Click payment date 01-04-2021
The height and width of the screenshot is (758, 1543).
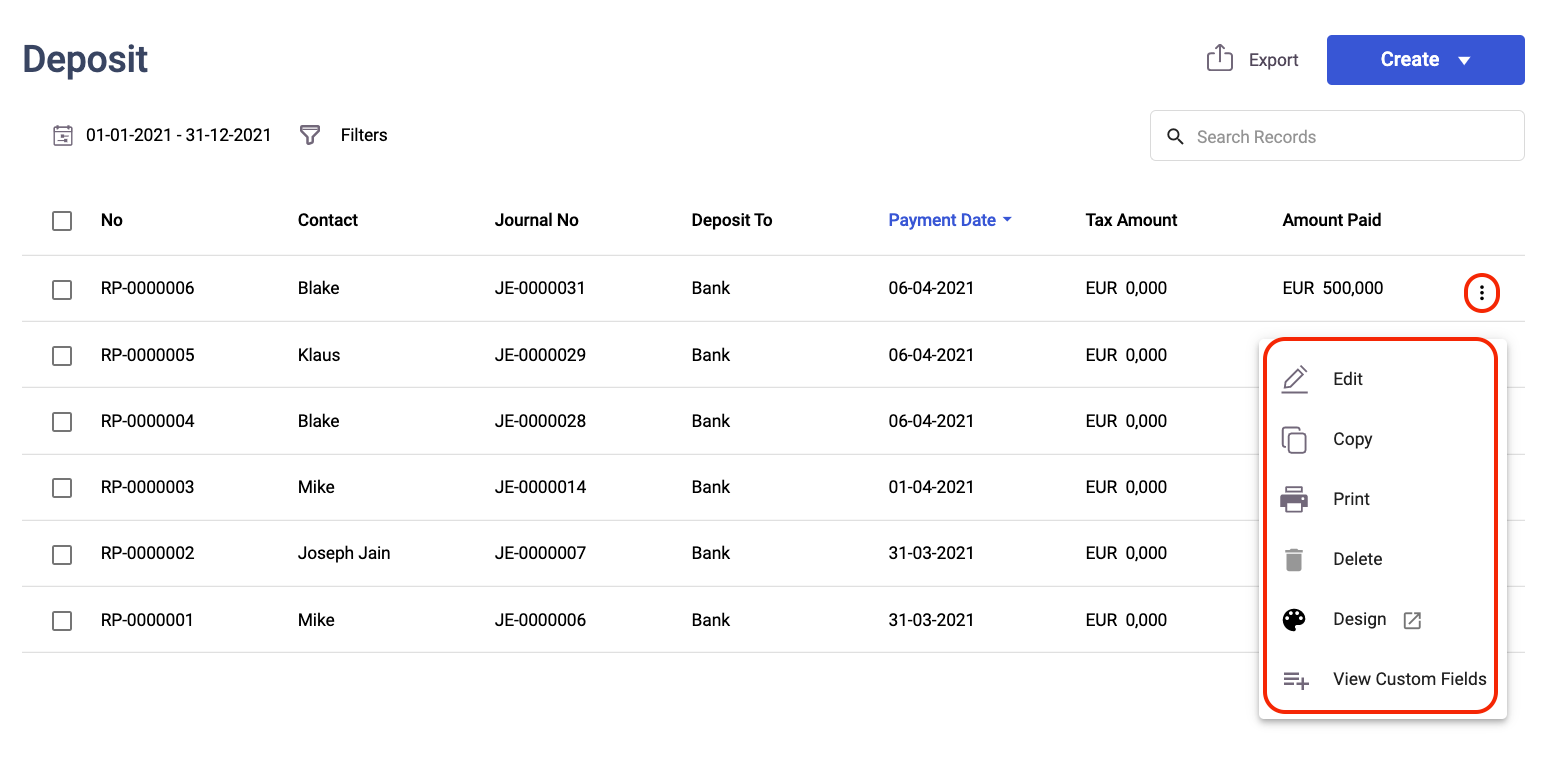click(x=931, y=487)
